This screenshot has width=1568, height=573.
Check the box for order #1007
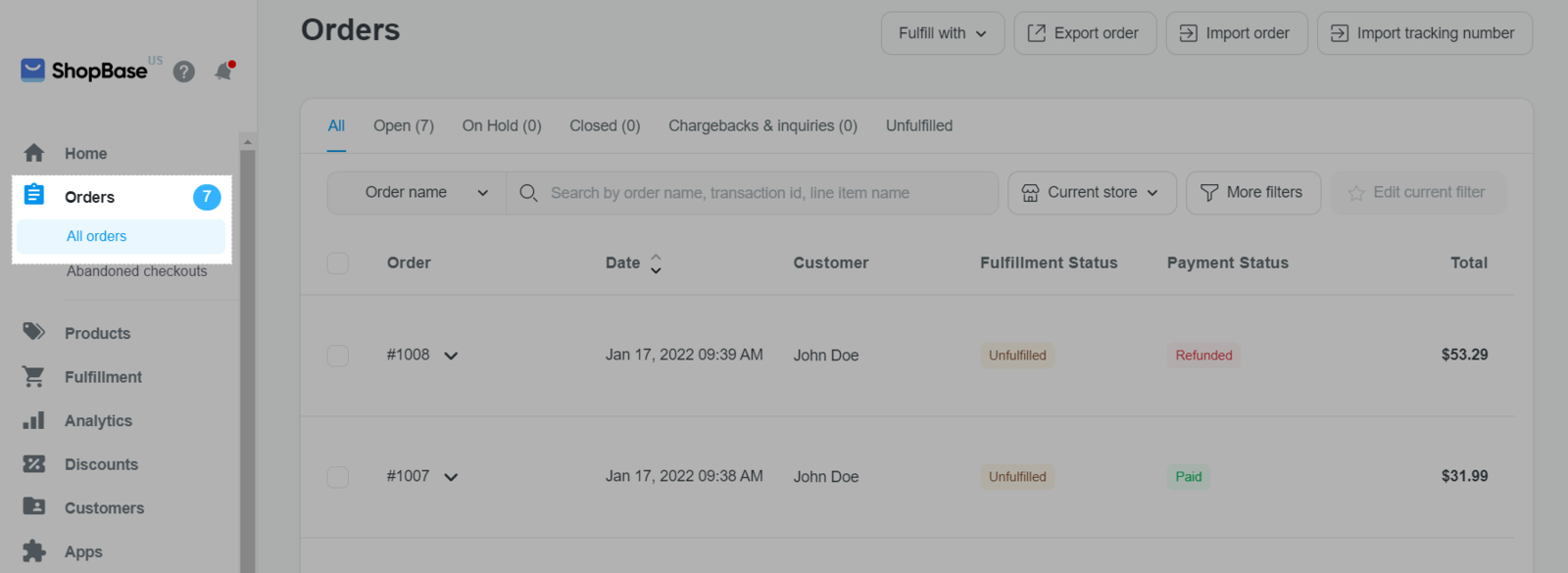click(338, 477)
